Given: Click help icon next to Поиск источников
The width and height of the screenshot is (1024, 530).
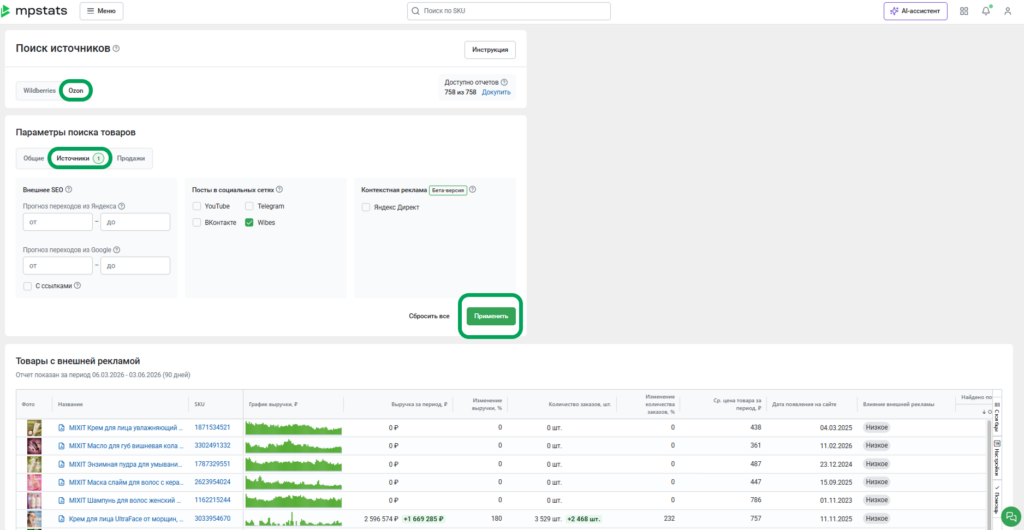Looking at the screenshot, I should click(x=116, y=48).
